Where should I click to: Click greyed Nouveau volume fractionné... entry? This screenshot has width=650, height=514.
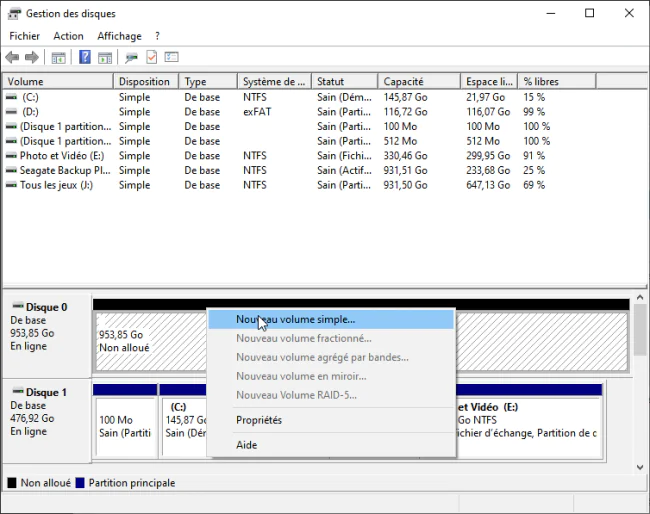[331, 338]
